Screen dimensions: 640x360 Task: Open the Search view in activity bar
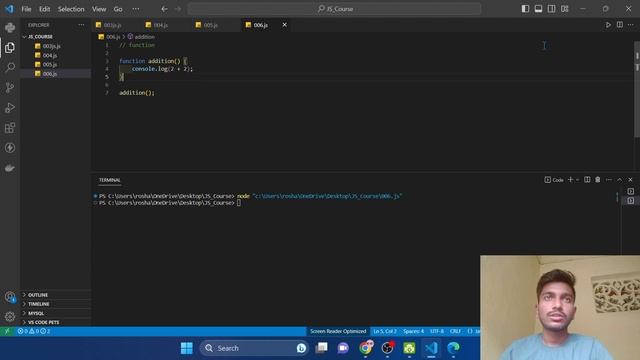click(x=10, y=67)
